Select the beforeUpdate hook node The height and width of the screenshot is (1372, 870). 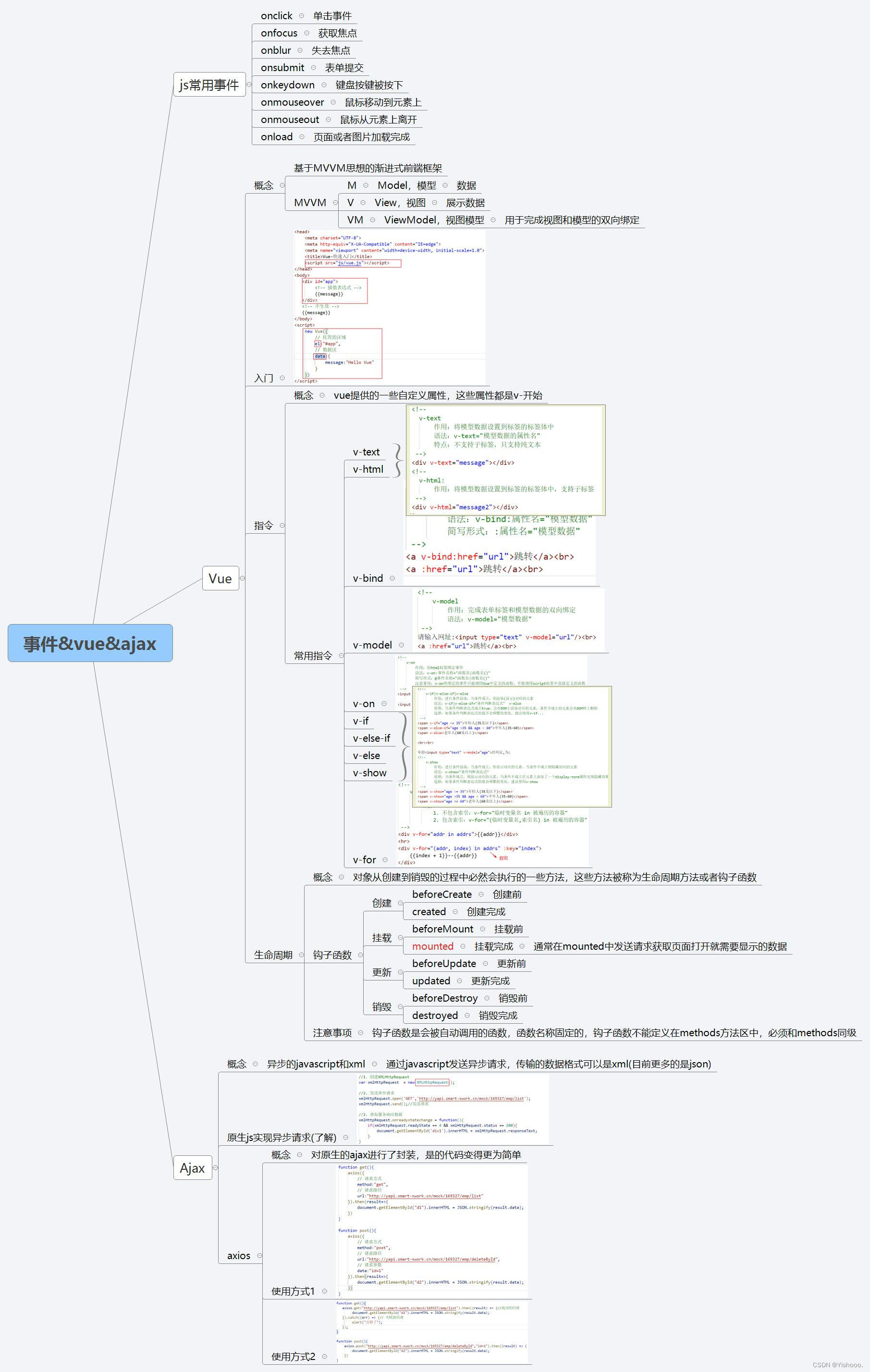(x=444, y=964)
